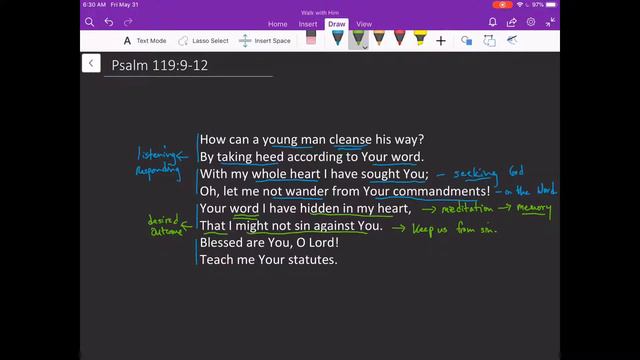Select the red pen
Viewport: 640px width, 360px height.
pyautogui.click(x=400, y=38)
